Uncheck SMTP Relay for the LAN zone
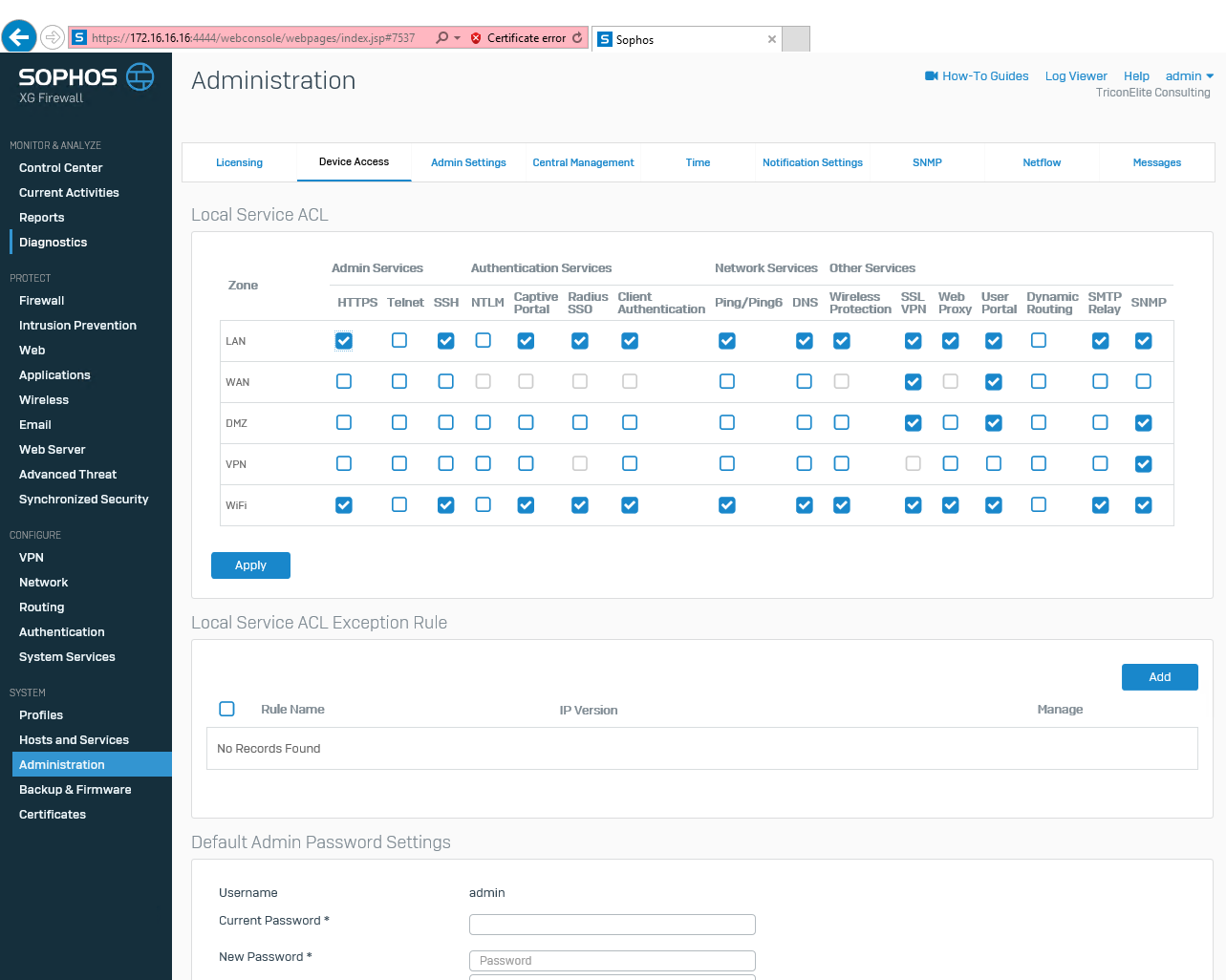 [1101, 341]
